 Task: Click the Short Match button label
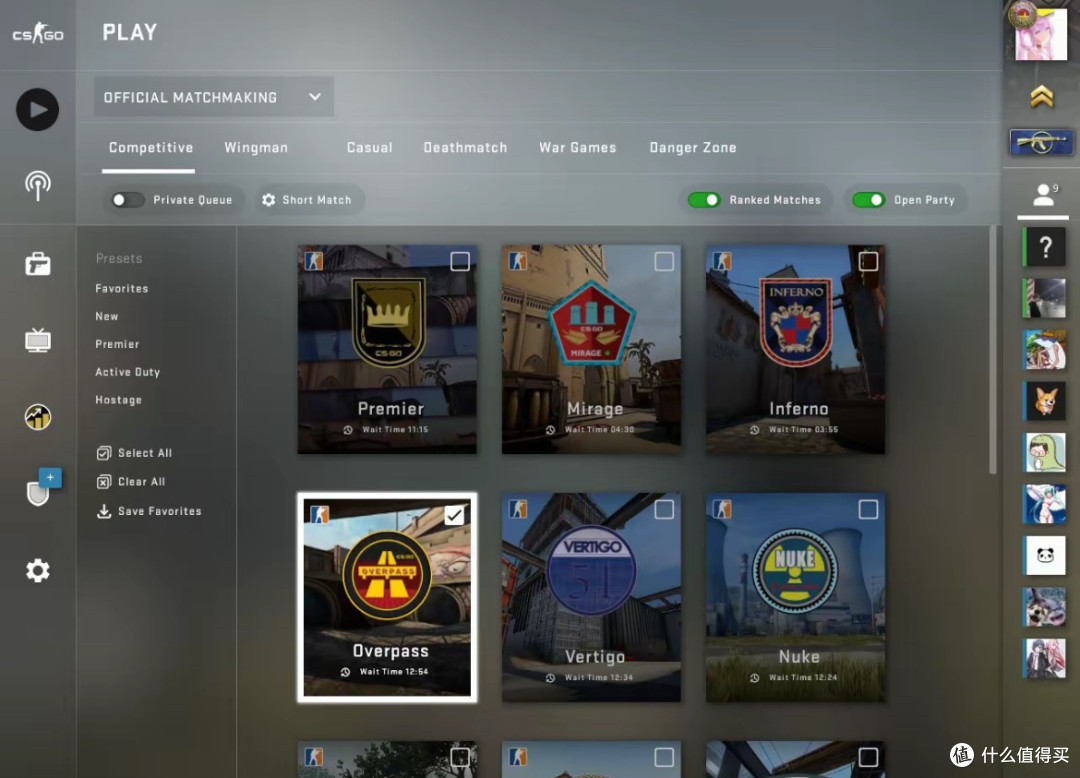[x=317, y=200]
